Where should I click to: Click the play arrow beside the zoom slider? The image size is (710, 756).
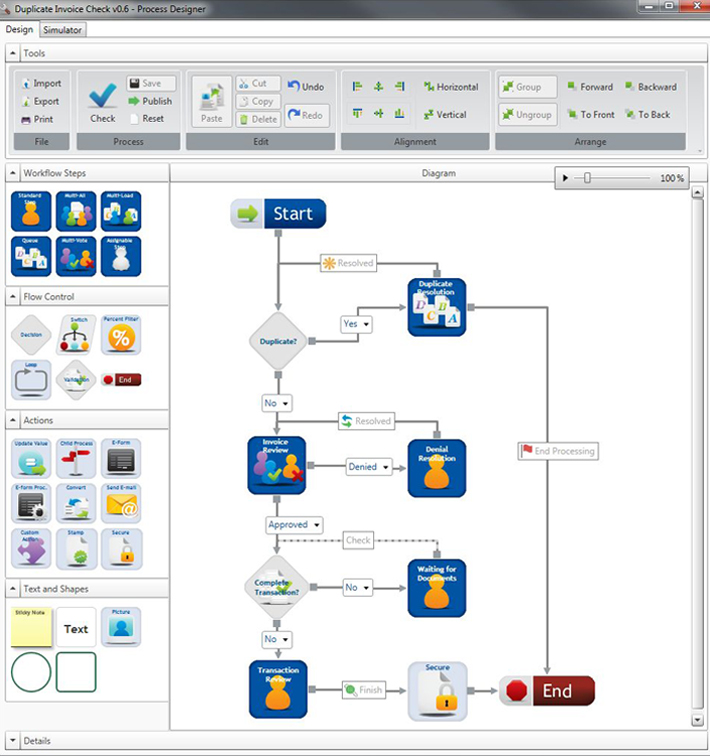coord(565,178)
